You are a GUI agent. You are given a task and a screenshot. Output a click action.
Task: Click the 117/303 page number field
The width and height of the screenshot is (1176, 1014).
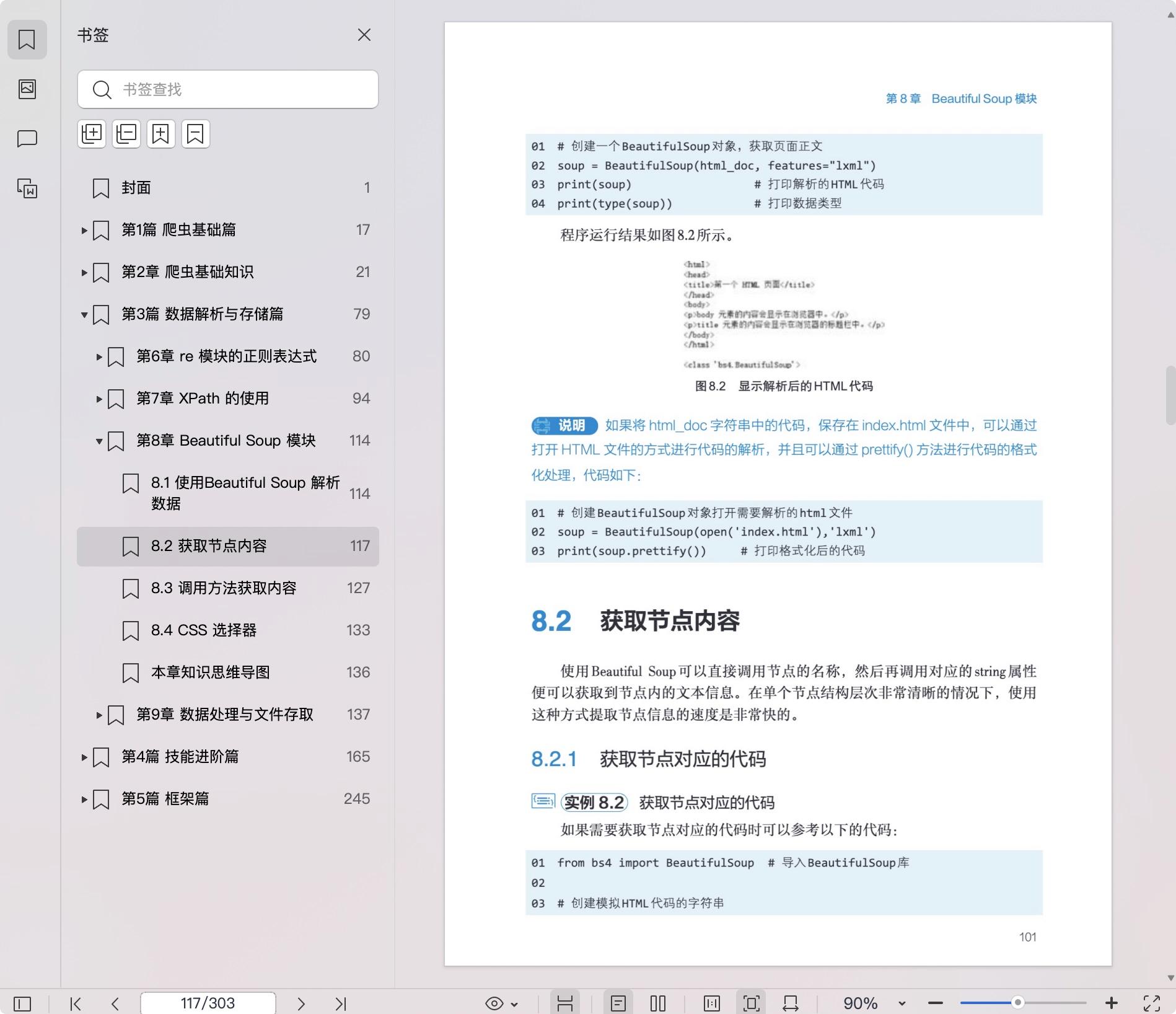[x=208, y=1003]
